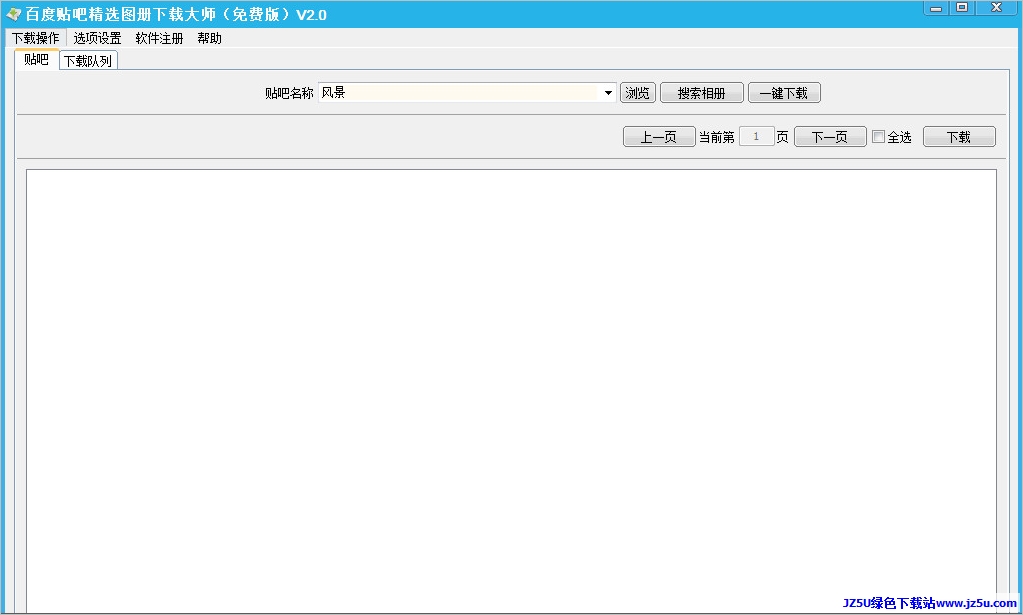This screenshot has height=615, width=1023.
Task: Open the 帮助 menu
Action: click(209, 38)
